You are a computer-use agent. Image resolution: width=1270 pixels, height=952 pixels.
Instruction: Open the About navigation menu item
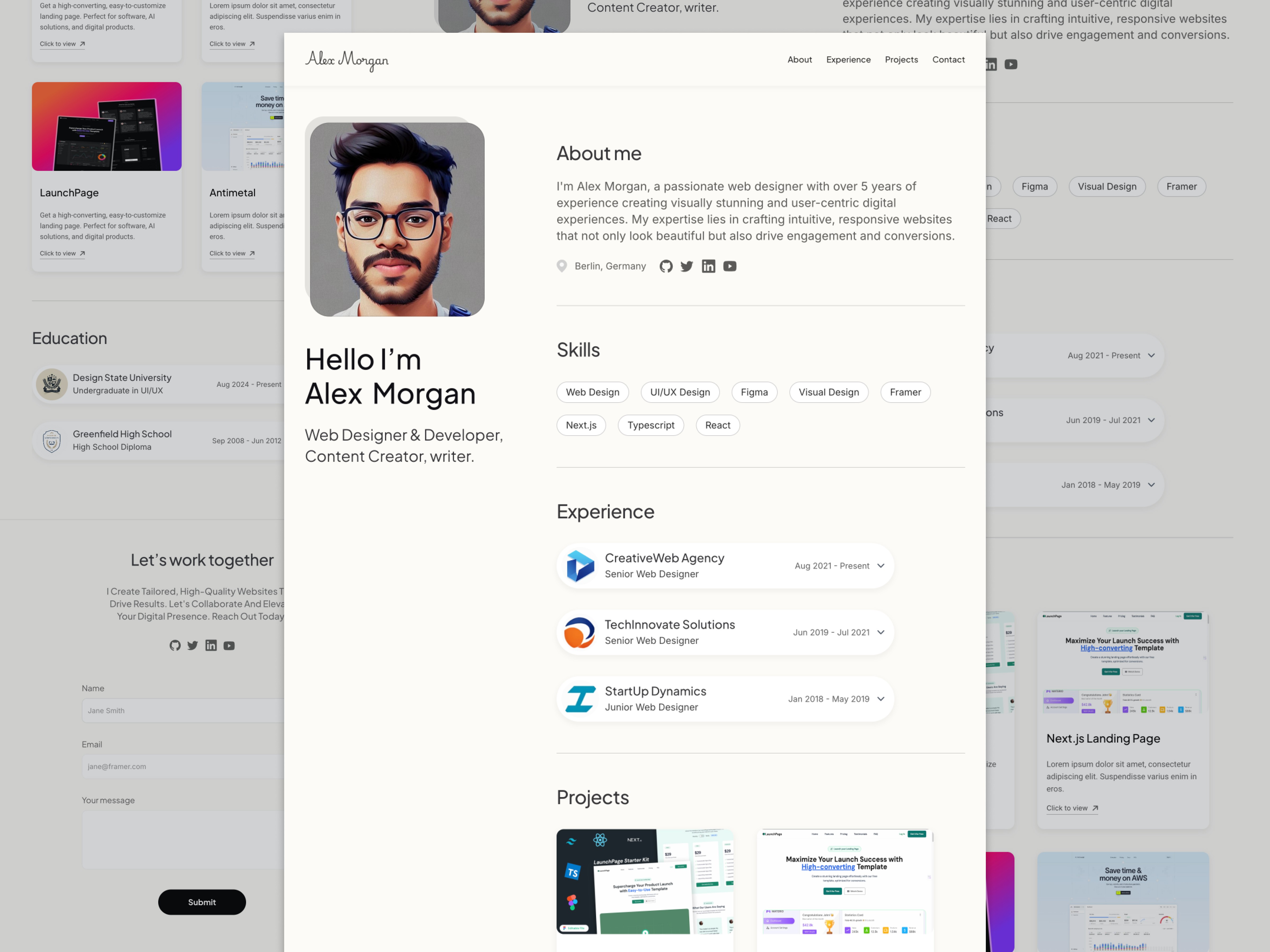coord(800,59)
